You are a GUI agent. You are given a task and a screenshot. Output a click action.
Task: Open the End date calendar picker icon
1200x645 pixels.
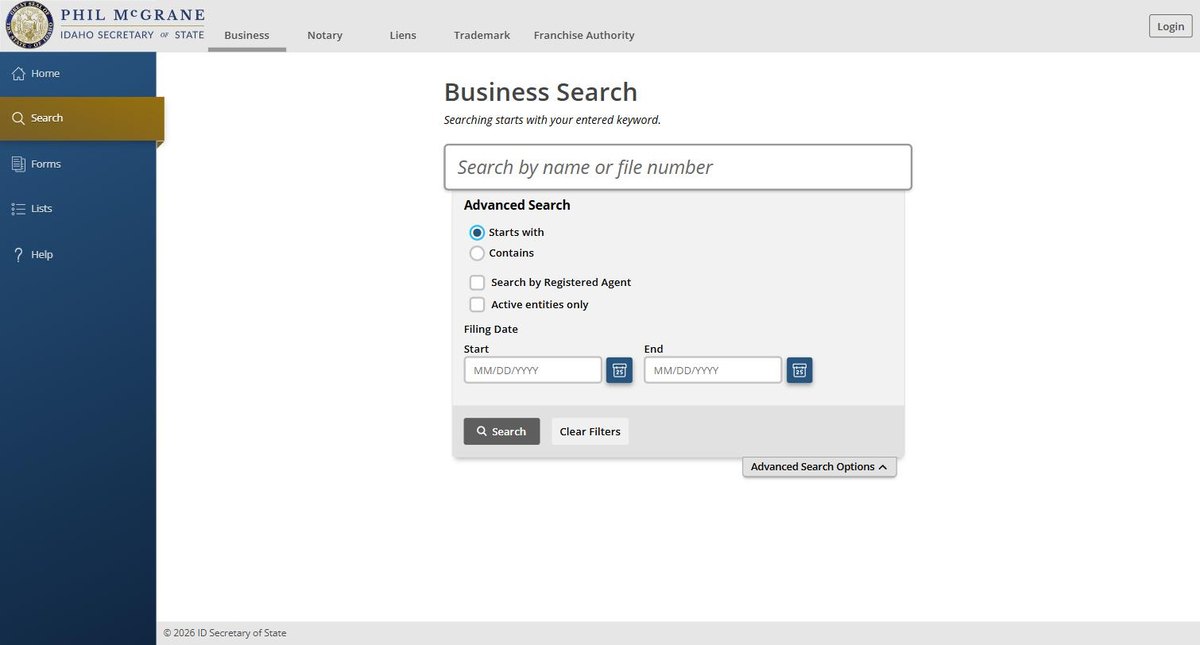tap(799, 370)
